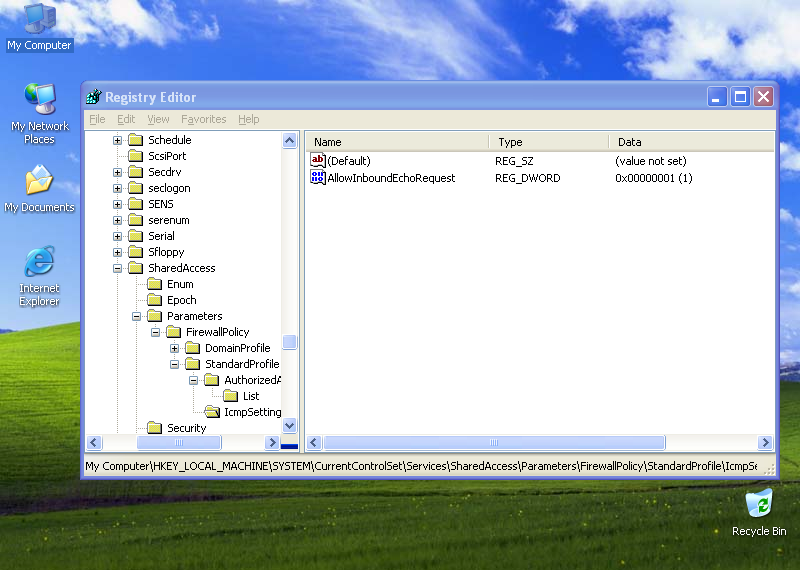Click tree pane scroll right arrow
The image size is (800, 570).
272,442
